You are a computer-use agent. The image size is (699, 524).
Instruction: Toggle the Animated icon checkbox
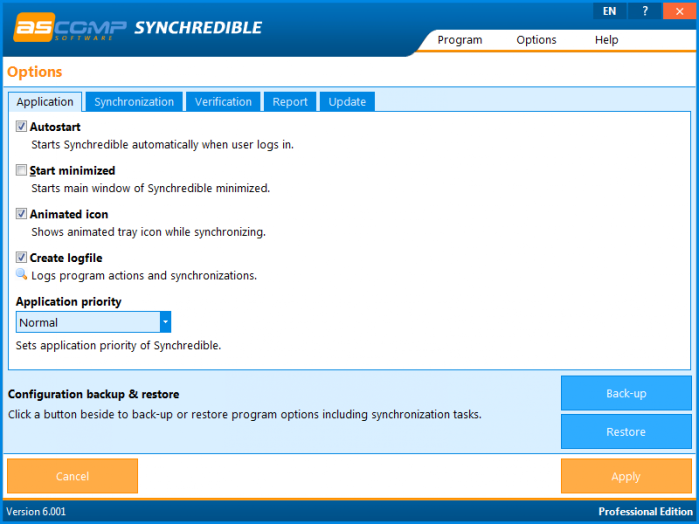(21, 214)
